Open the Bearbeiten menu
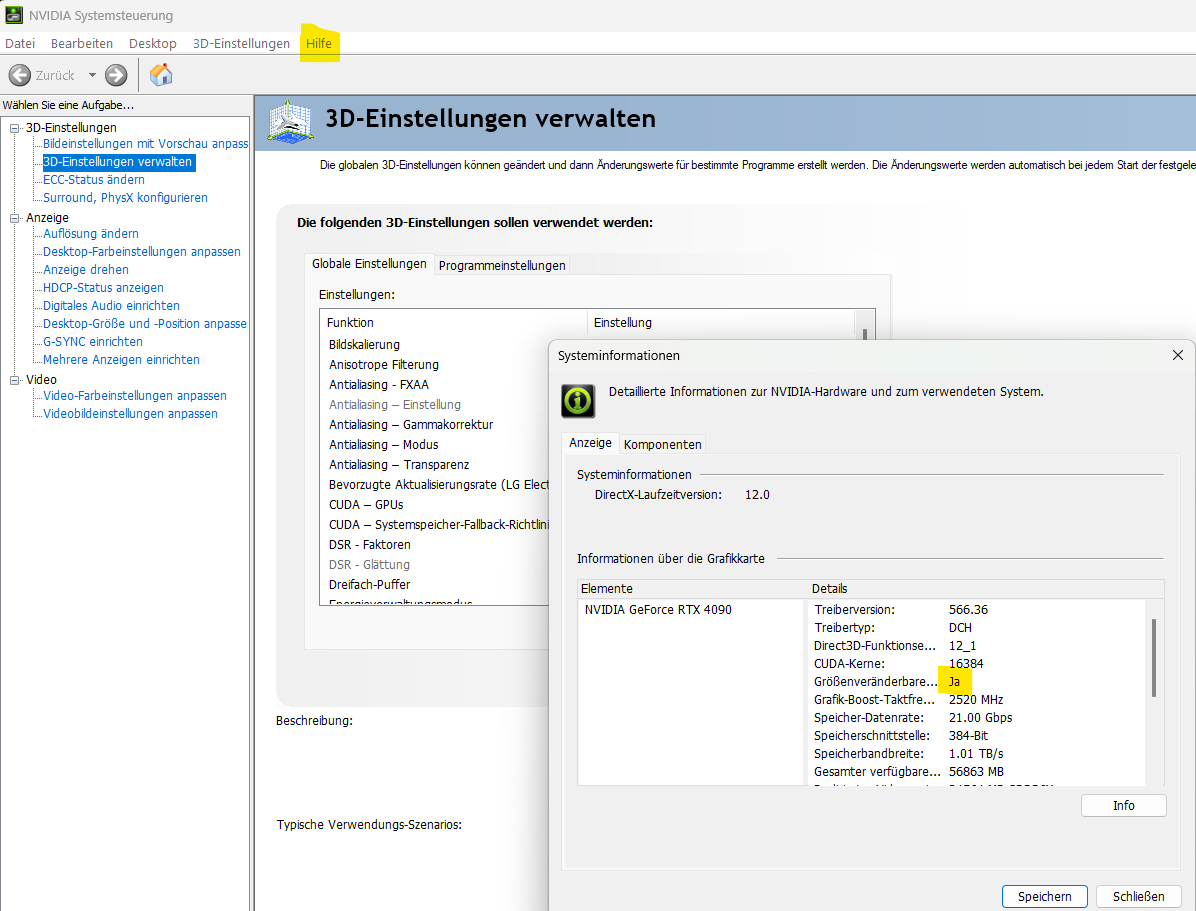This screenshot has height=911, width=1196. pyautogui.click(x=82, y=43)
